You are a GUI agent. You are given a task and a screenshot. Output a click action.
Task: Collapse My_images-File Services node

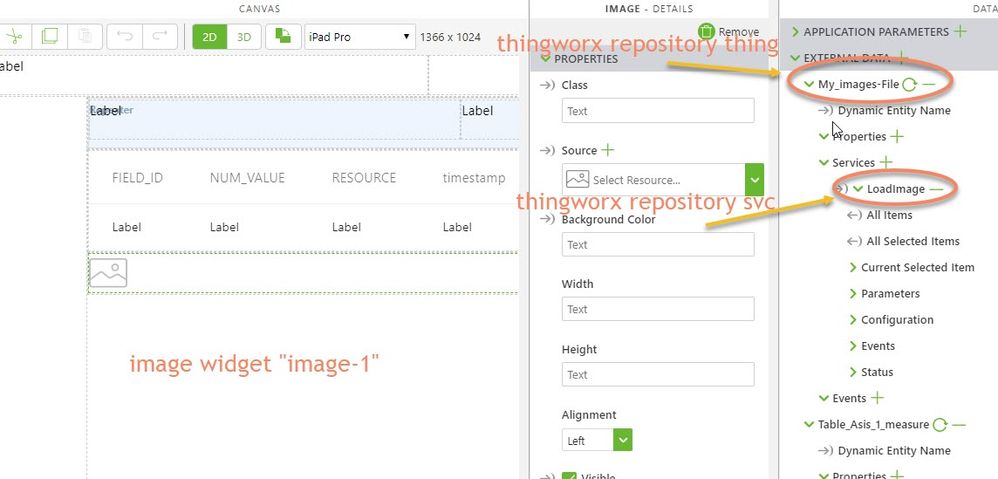[824, 162]
